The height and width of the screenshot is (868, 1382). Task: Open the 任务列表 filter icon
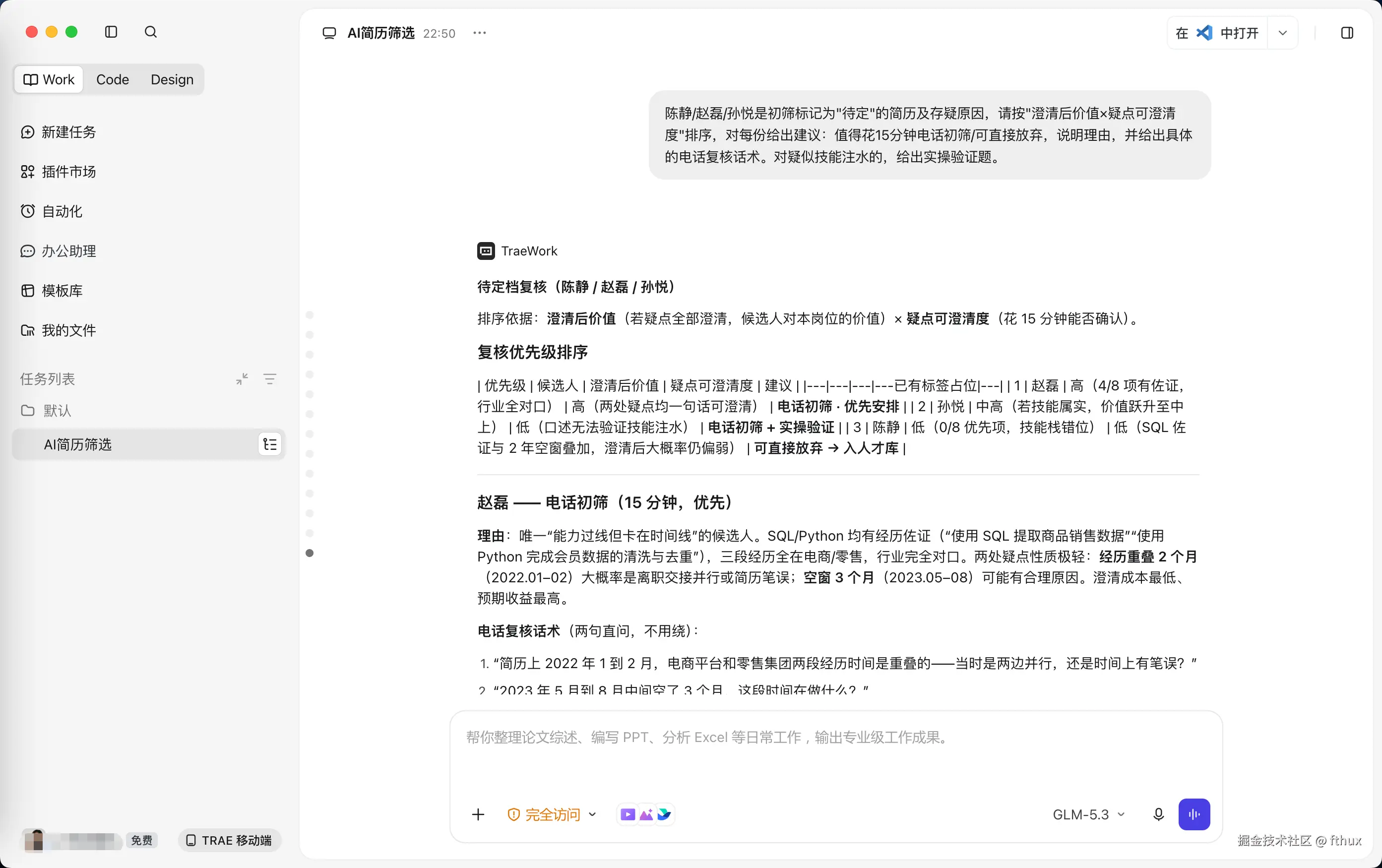[x=270, y=378]
